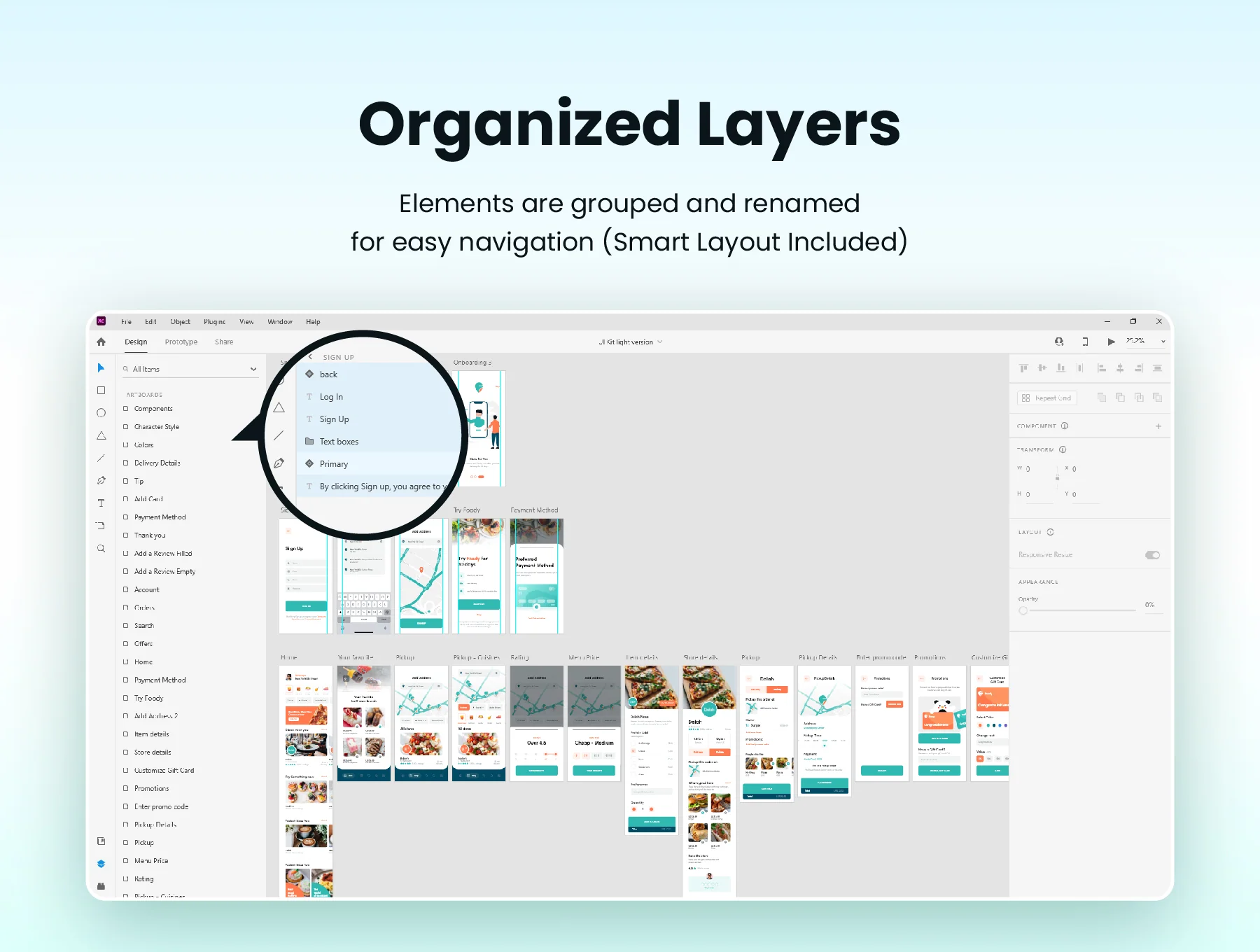
Task: Open the Plugins panel icon
Action: [101, 886]
